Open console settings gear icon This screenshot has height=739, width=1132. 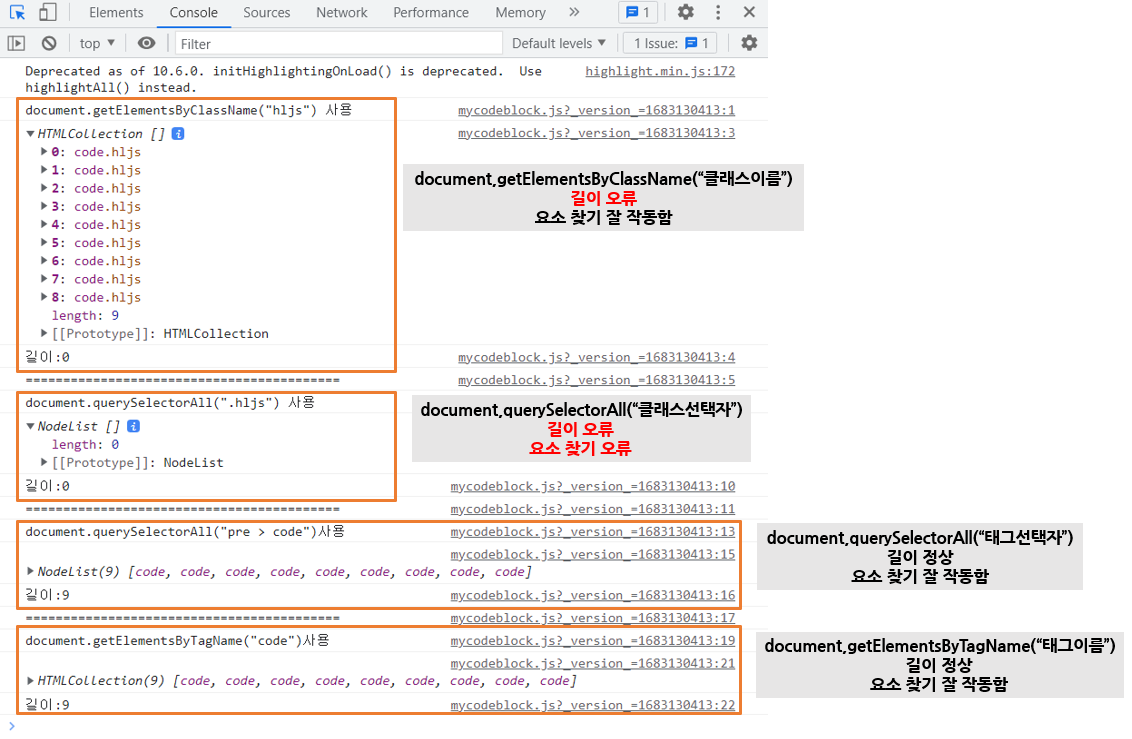click(x=749, y=43)
